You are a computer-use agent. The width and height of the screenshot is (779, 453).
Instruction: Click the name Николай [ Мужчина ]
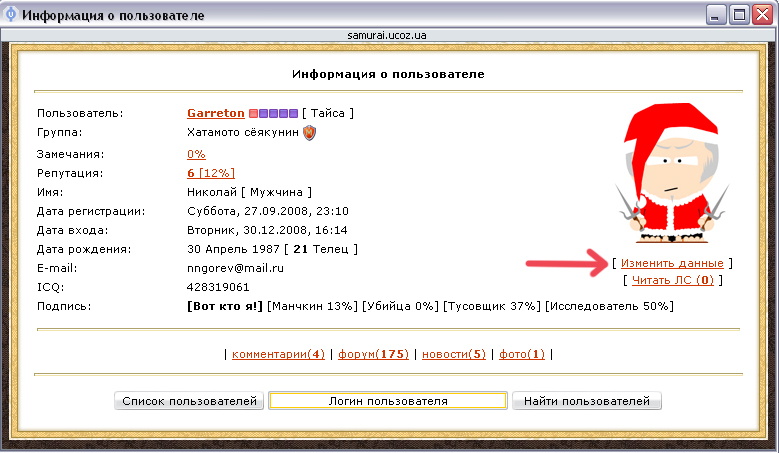coord(249,192)
